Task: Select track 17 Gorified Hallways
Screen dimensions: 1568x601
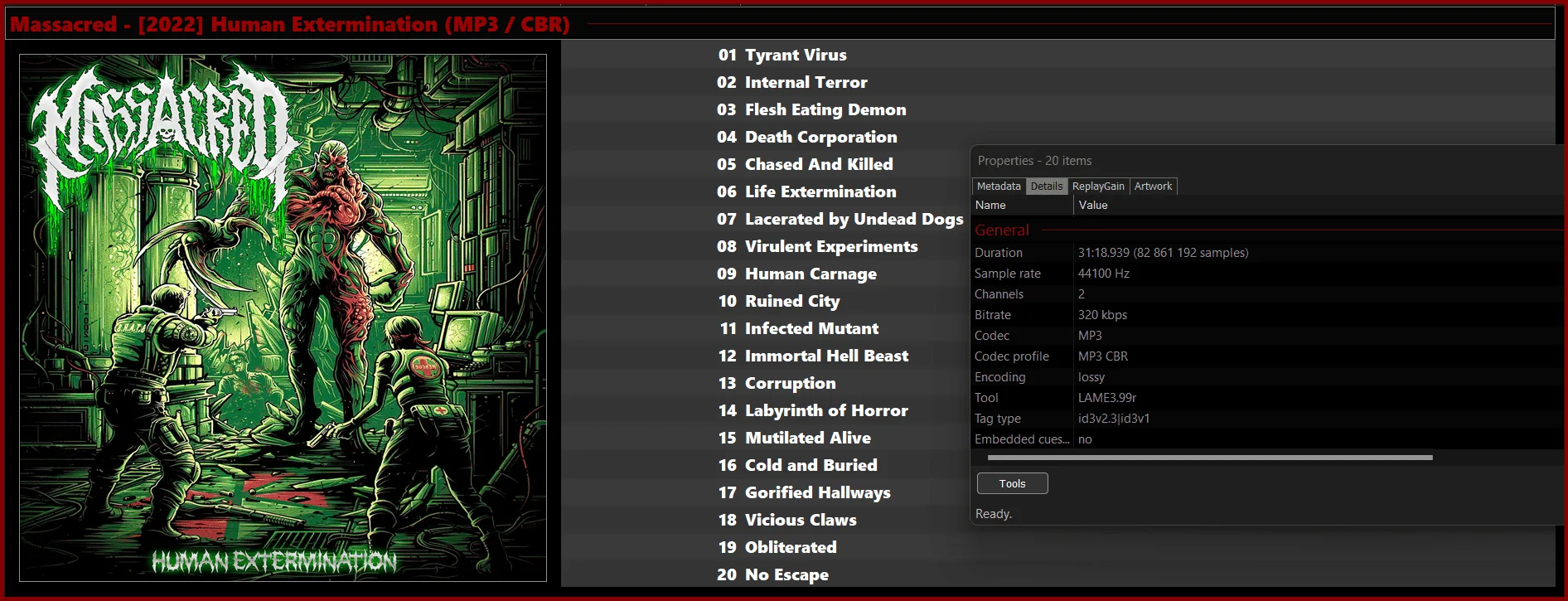Action: coord(804,492)
